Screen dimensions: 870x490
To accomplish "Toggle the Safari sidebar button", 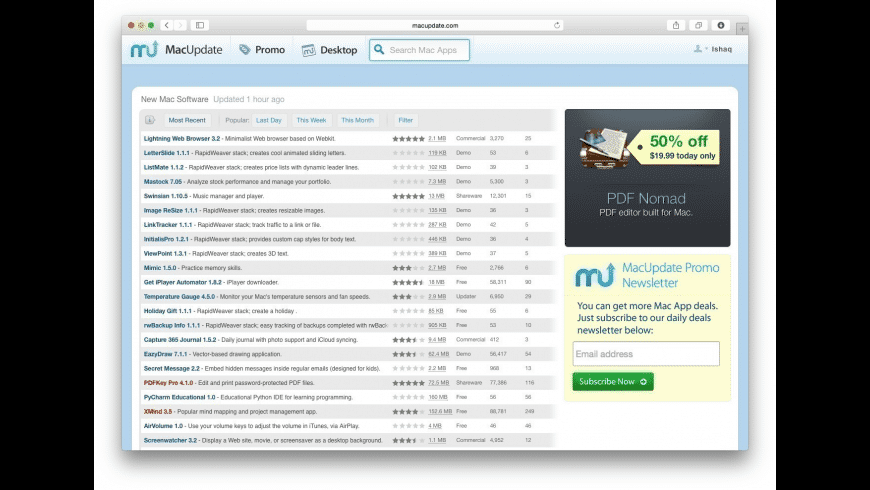I will (x=200, y=25).
